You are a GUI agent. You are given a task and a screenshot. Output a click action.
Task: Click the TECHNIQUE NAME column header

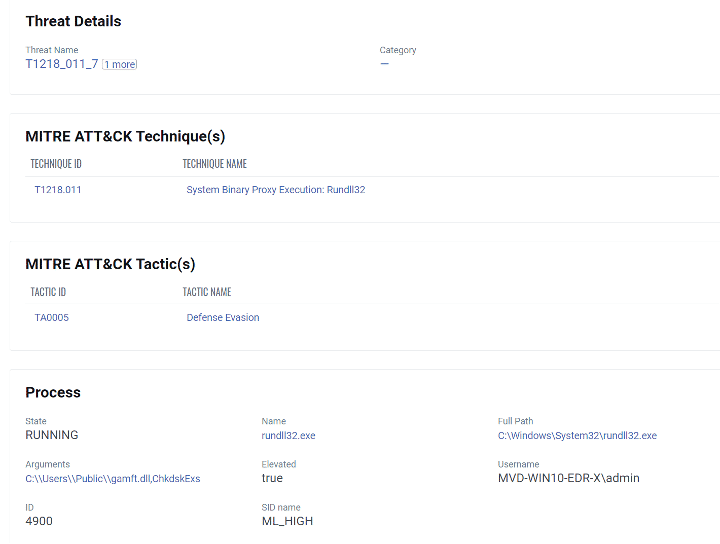[x=214, y=164]
